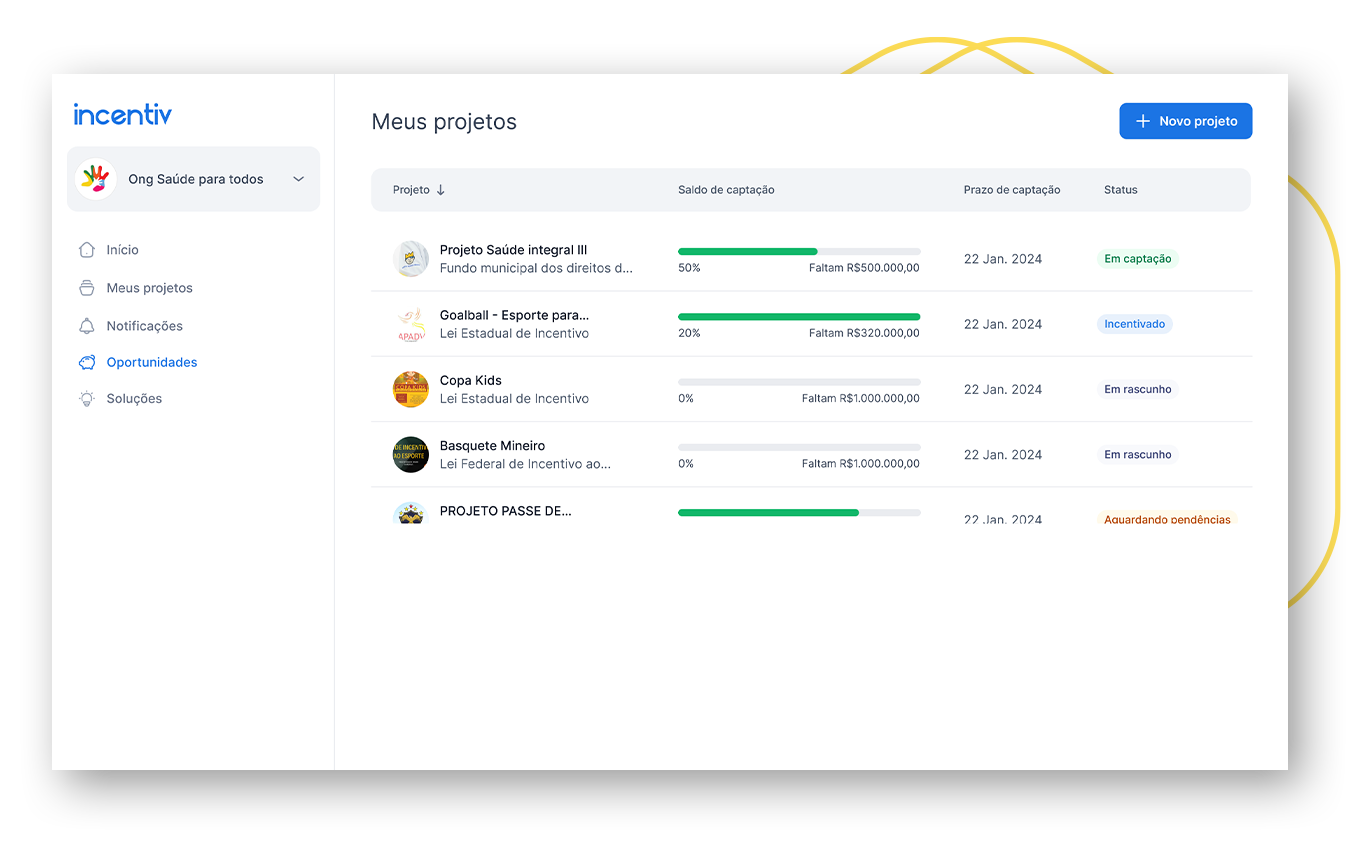Click Lei Federal de Incentivo ao subtitle
The width and height of the screenshot is (1364, 842).
pos(525,463)
